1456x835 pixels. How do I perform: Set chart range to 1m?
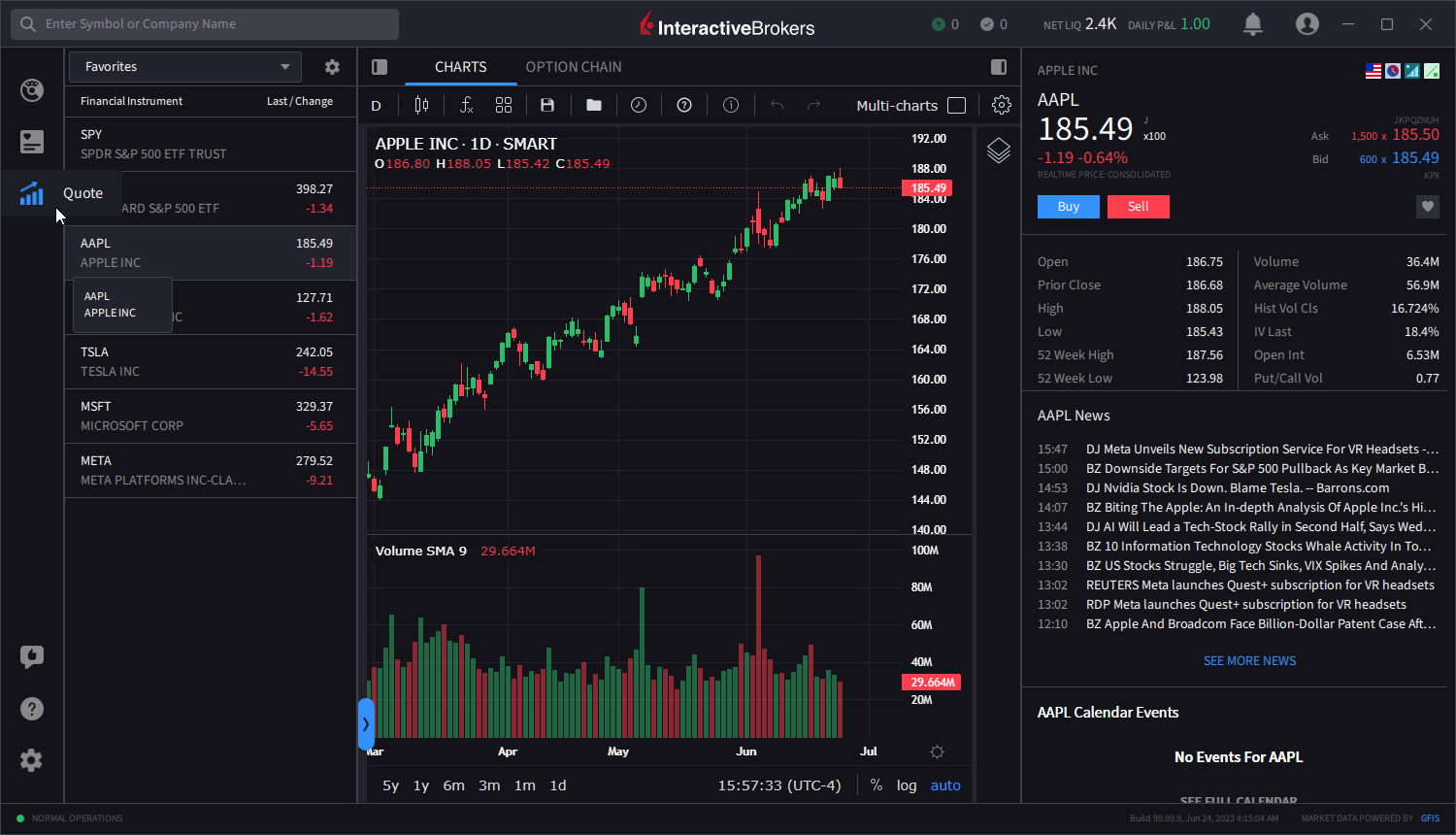click(525, 785)
